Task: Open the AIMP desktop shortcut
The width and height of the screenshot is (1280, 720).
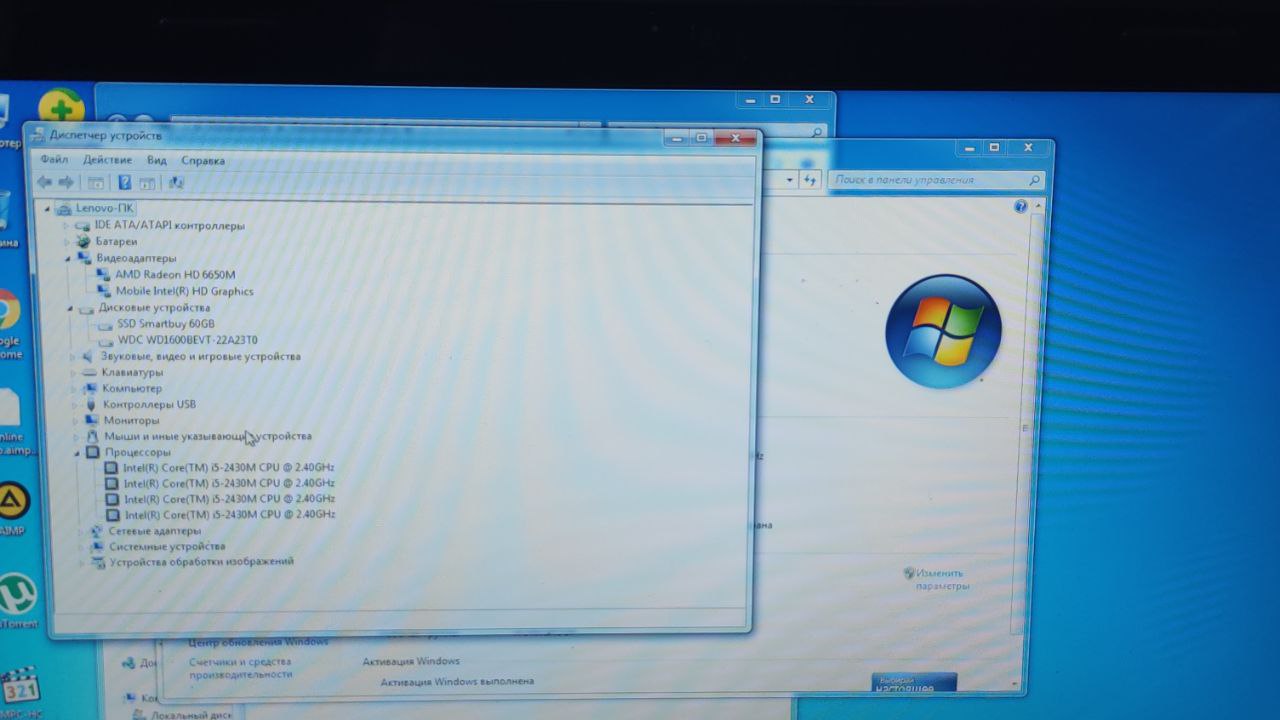Action: (13, 500)
